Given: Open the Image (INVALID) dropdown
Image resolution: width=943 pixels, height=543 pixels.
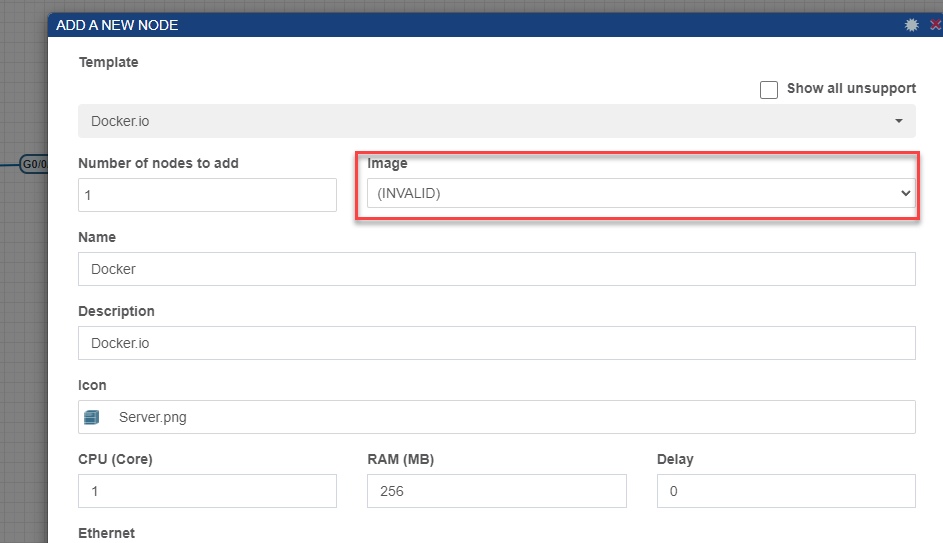Looking at the screenshot, I should pyautogui.click(x=641, y=193).
